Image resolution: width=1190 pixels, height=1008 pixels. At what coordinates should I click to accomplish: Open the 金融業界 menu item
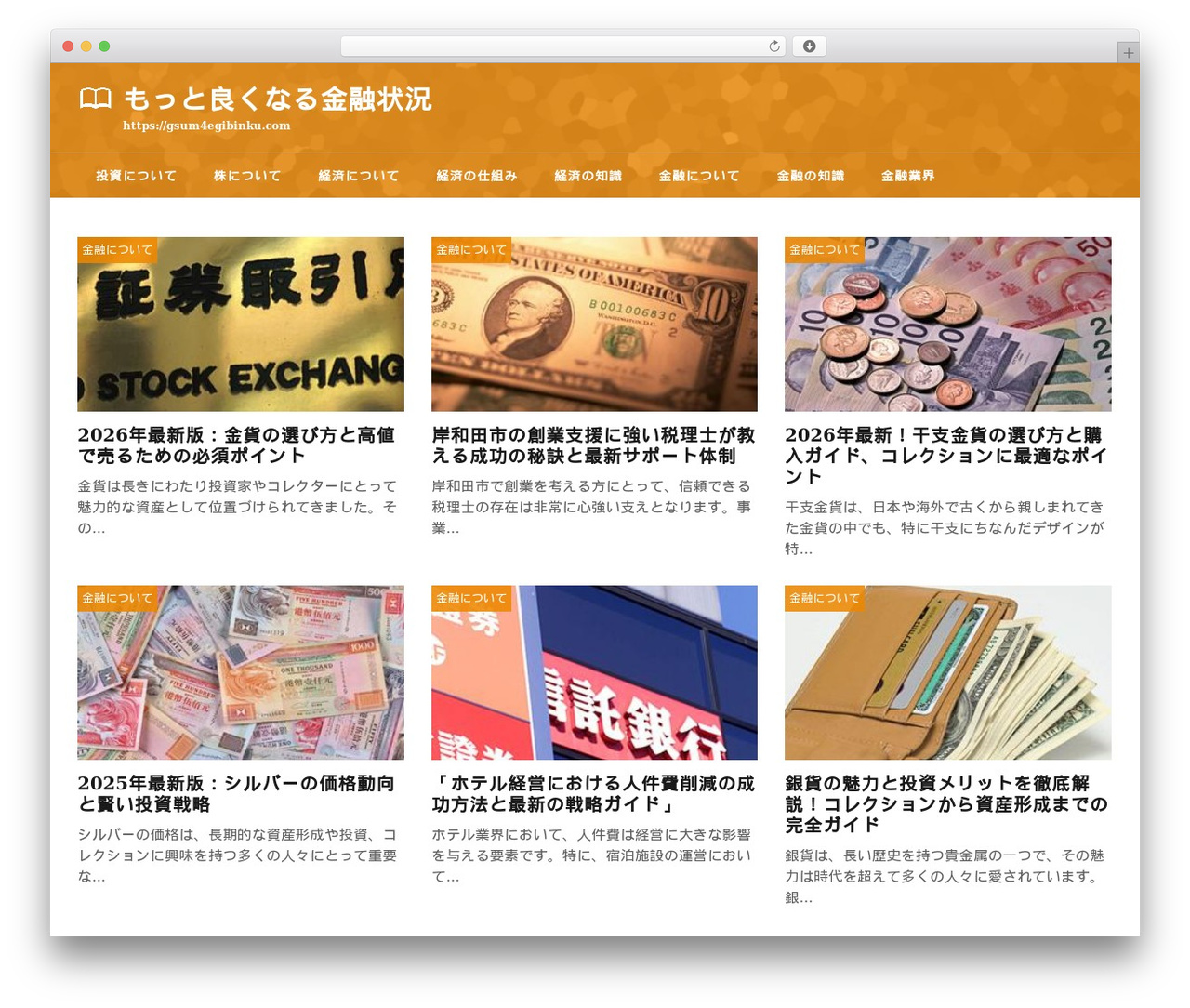[908, 176]
